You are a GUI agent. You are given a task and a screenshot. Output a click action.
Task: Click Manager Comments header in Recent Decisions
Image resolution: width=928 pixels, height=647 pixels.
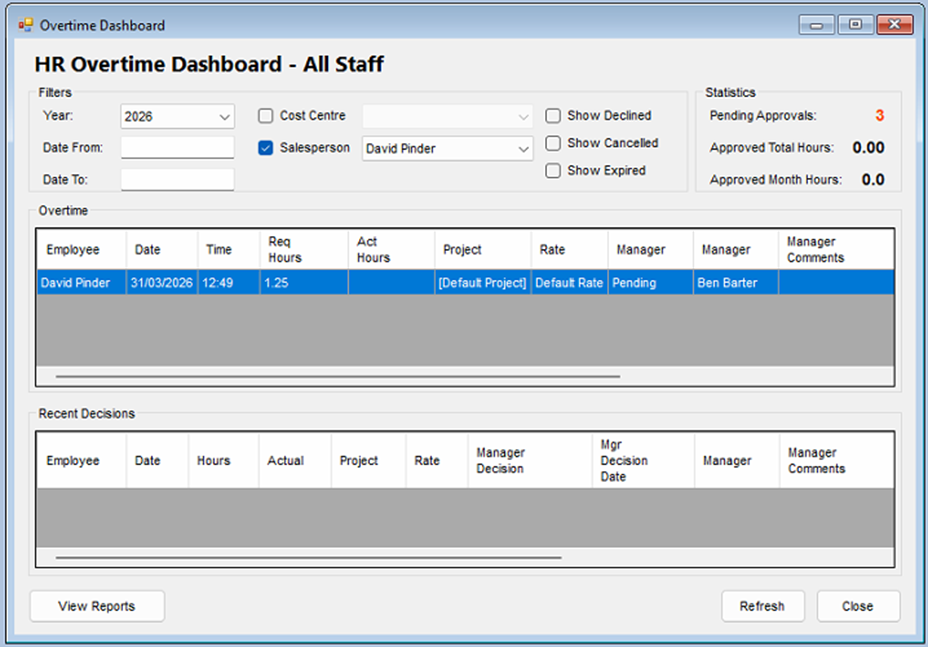point(836,460)
